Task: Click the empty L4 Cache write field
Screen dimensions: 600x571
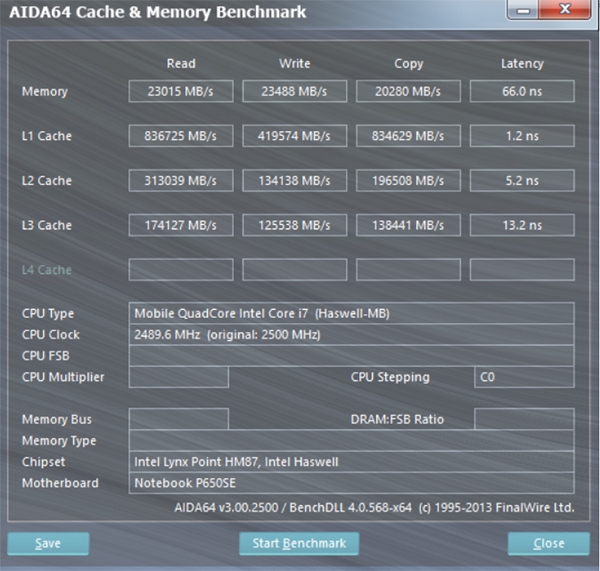Action: click(295, 269)
